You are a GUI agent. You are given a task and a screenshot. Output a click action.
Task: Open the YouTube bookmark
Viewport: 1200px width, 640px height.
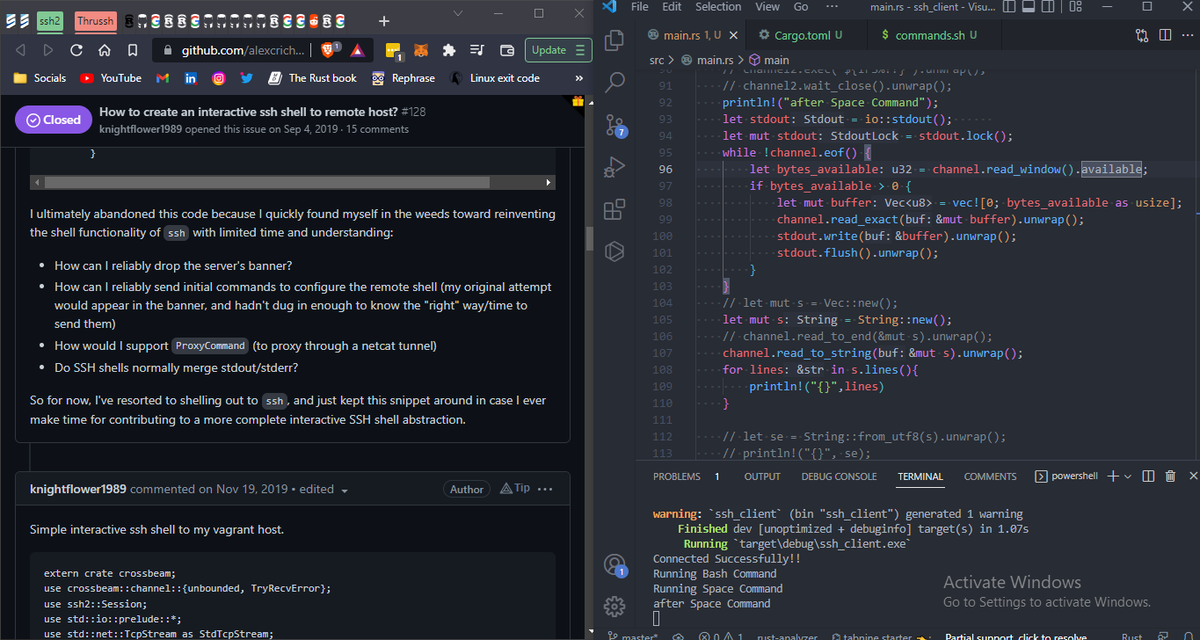click(x=111, y=78)
